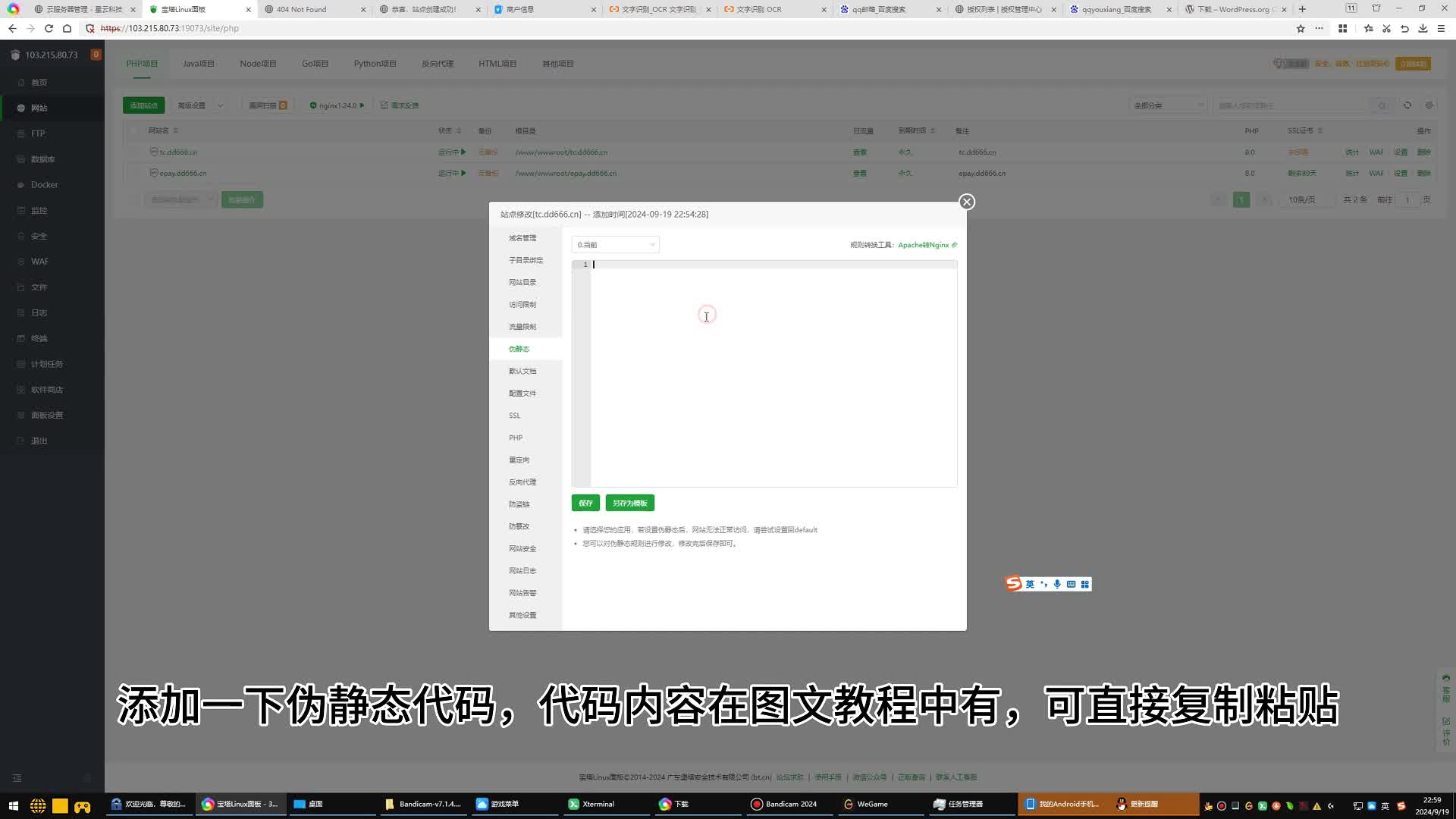
Task: Click the Sogou microphone voice input icon
Action: click(x=1057, y=584)
